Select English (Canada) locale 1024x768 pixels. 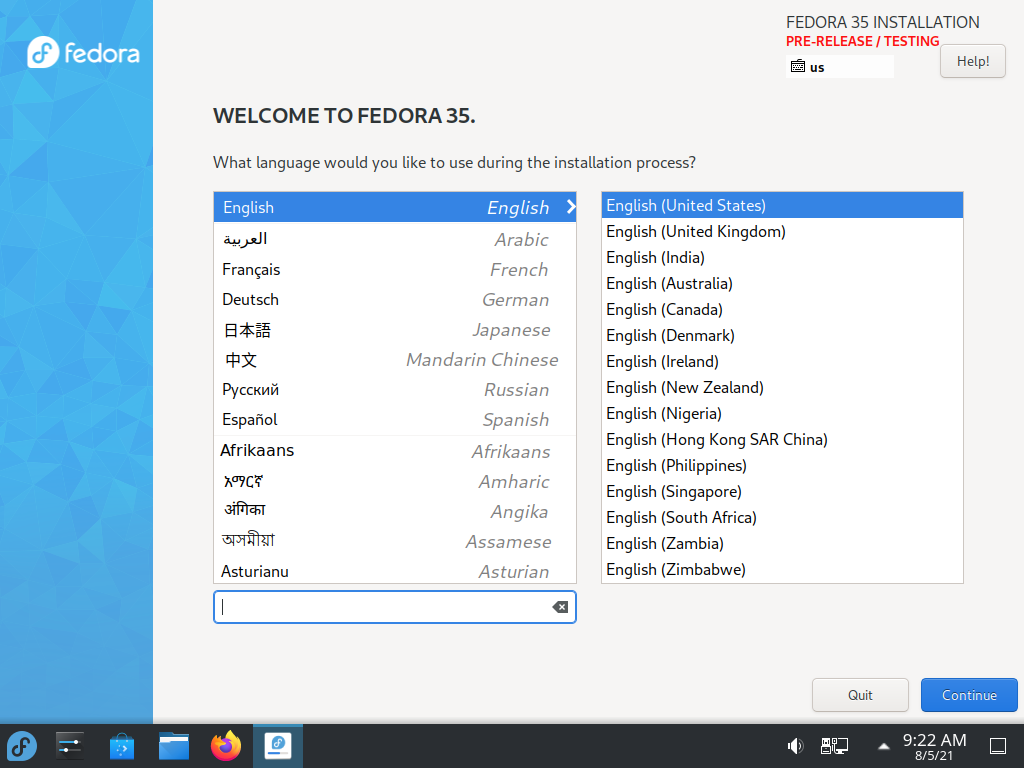pos(782,310)
